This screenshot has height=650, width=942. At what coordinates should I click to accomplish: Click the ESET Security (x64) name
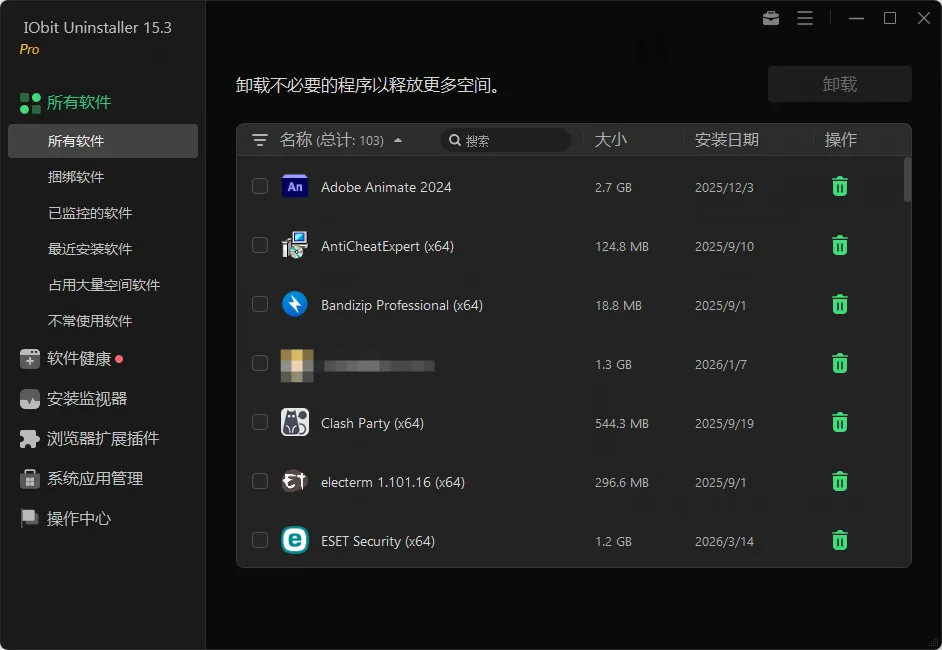click(x=378, y=541)
